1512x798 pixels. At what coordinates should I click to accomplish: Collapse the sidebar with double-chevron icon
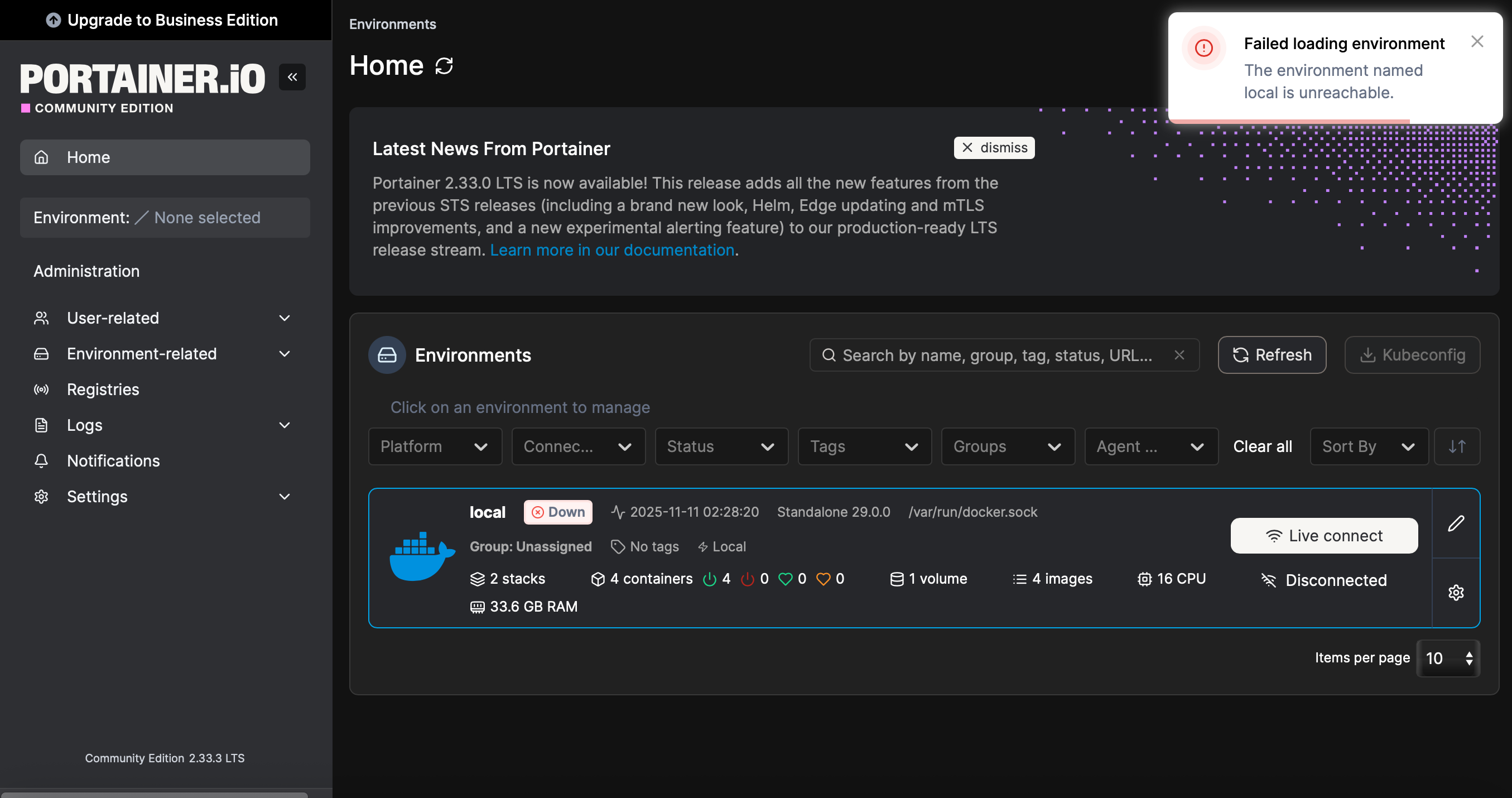point(292,77)
